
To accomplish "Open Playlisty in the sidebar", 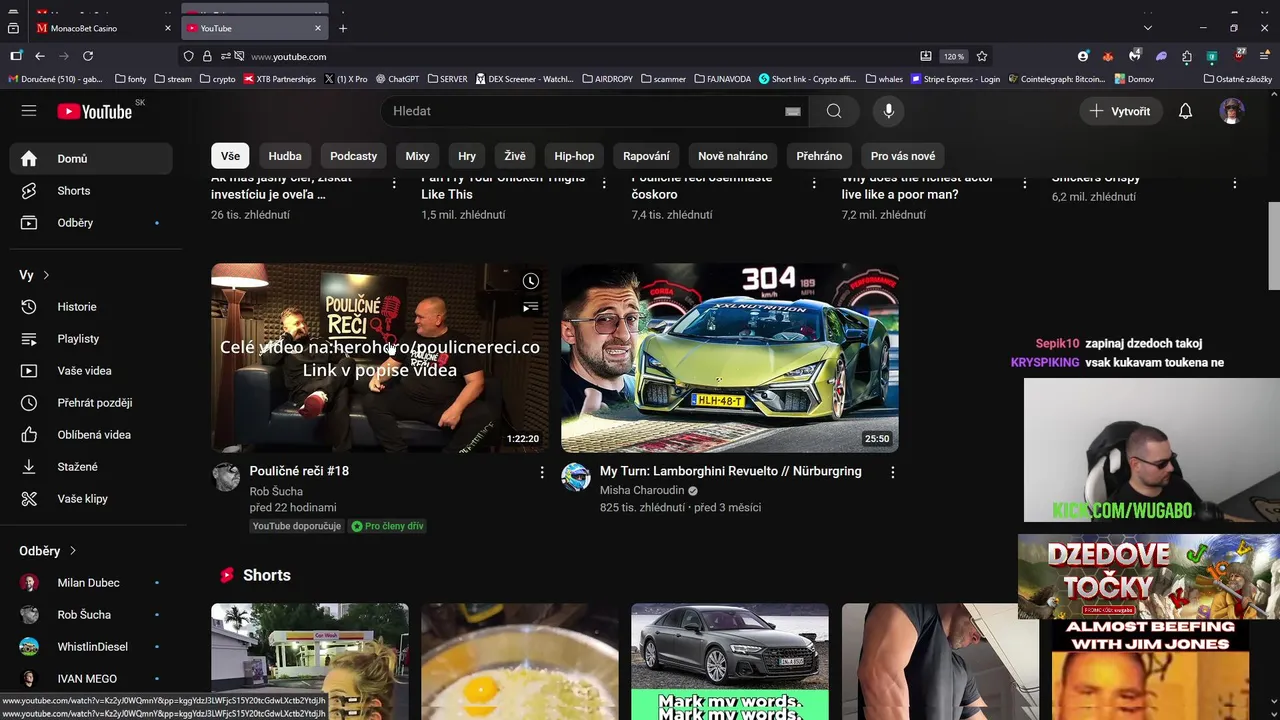I will point(91,339).
